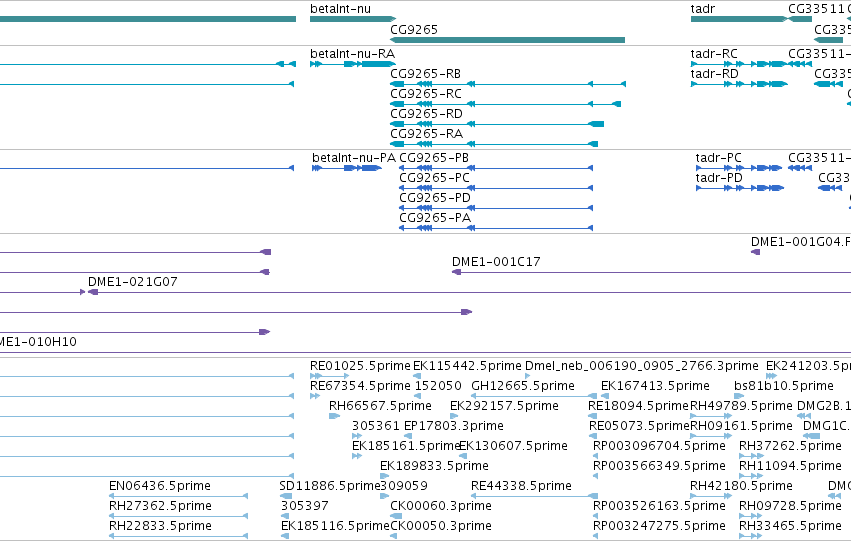The width and height of the screenshot is (851, 541).
Task: Click the DME1-001C17 clone label
Action: click(x=496, y=262)
